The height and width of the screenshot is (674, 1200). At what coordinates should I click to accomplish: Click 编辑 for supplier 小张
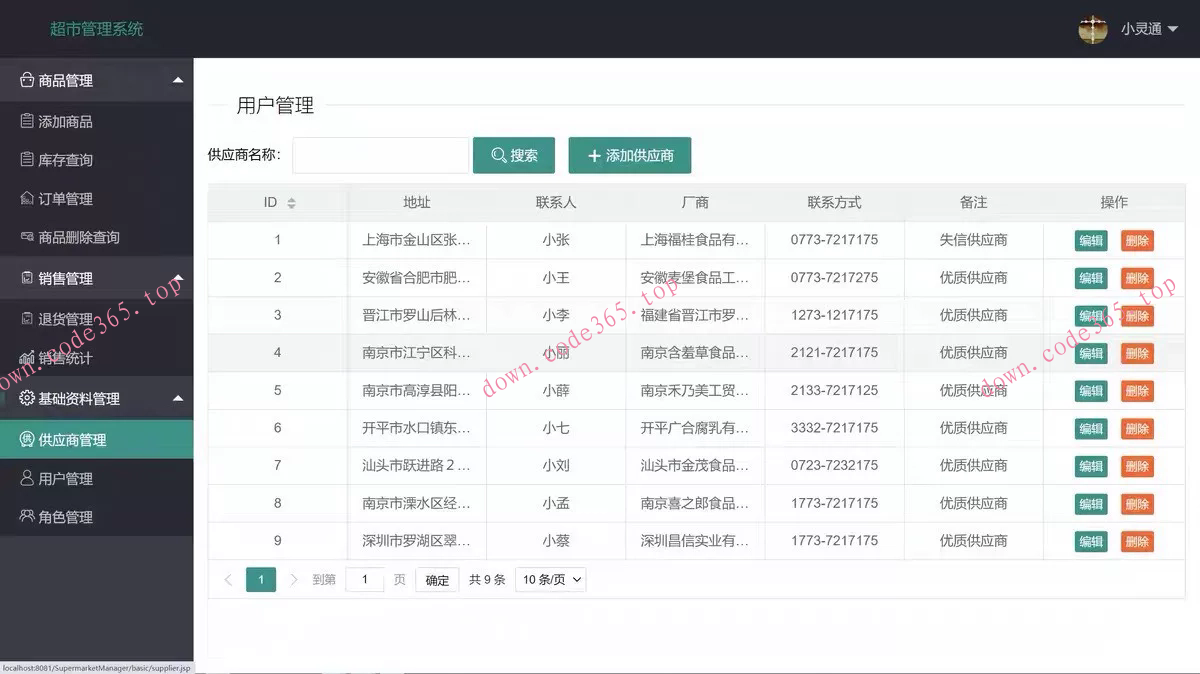pyautogui.click(x=1091, y=239)
